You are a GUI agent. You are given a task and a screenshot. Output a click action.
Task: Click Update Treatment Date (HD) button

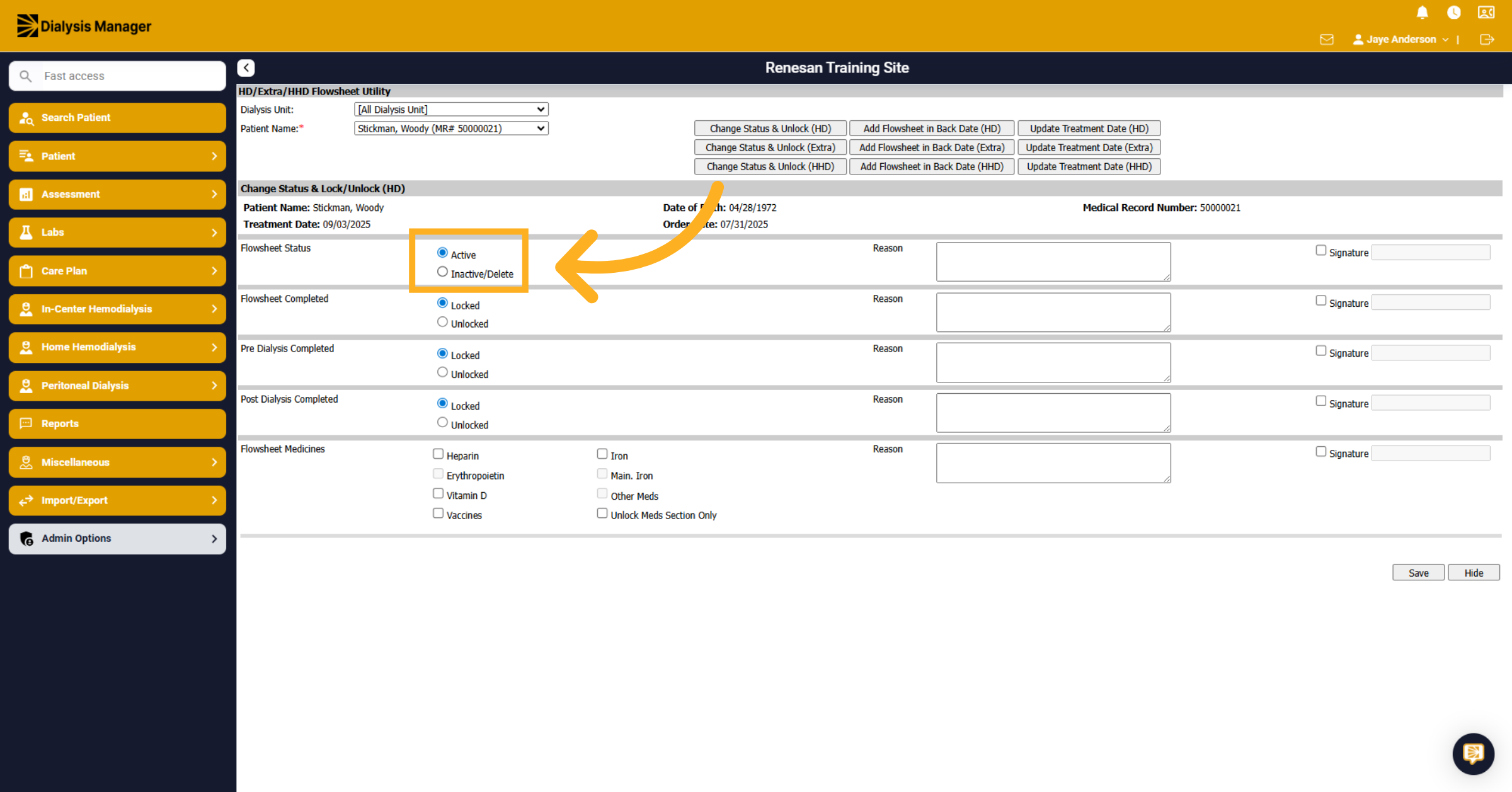coord(1089,129)
